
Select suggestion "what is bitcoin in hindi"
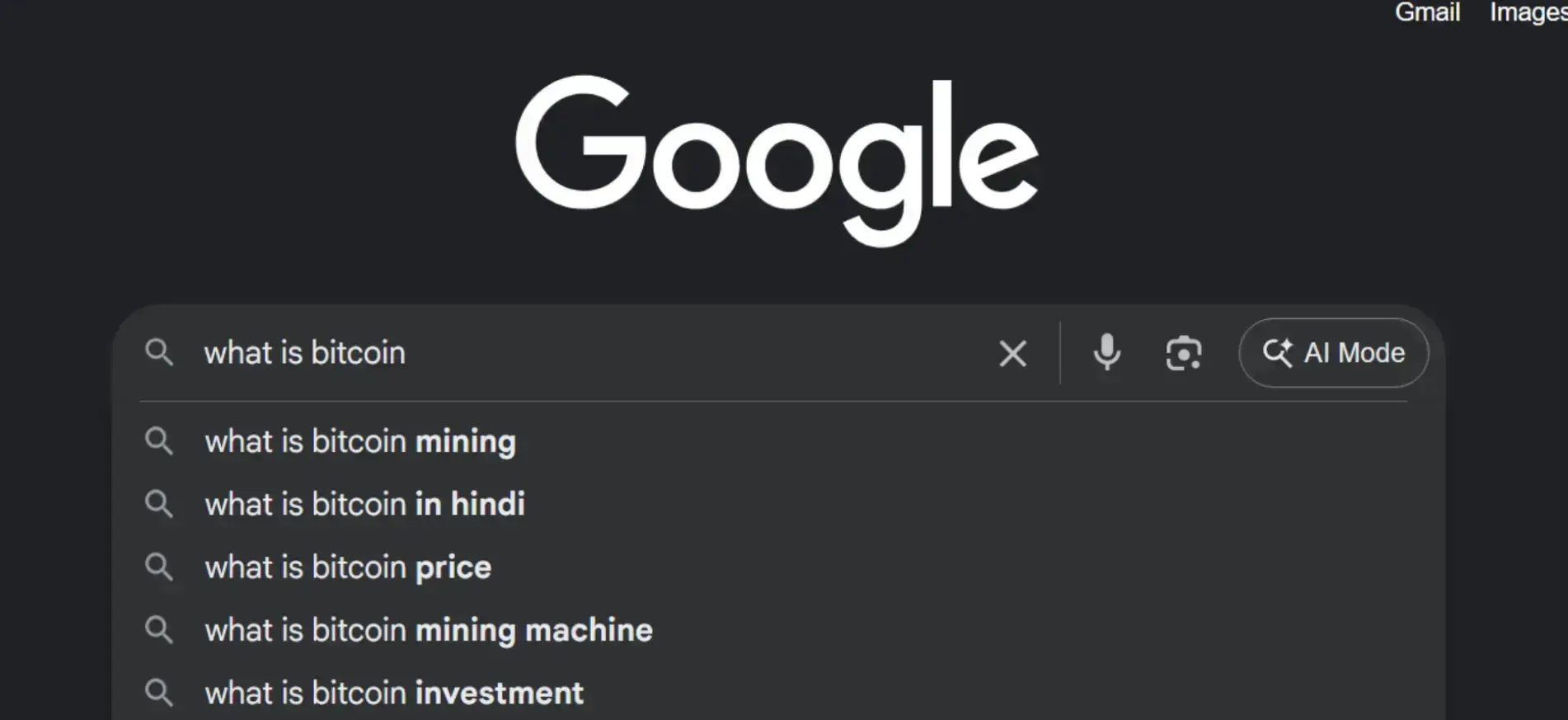pyautogui.click(x=365, y=504)
